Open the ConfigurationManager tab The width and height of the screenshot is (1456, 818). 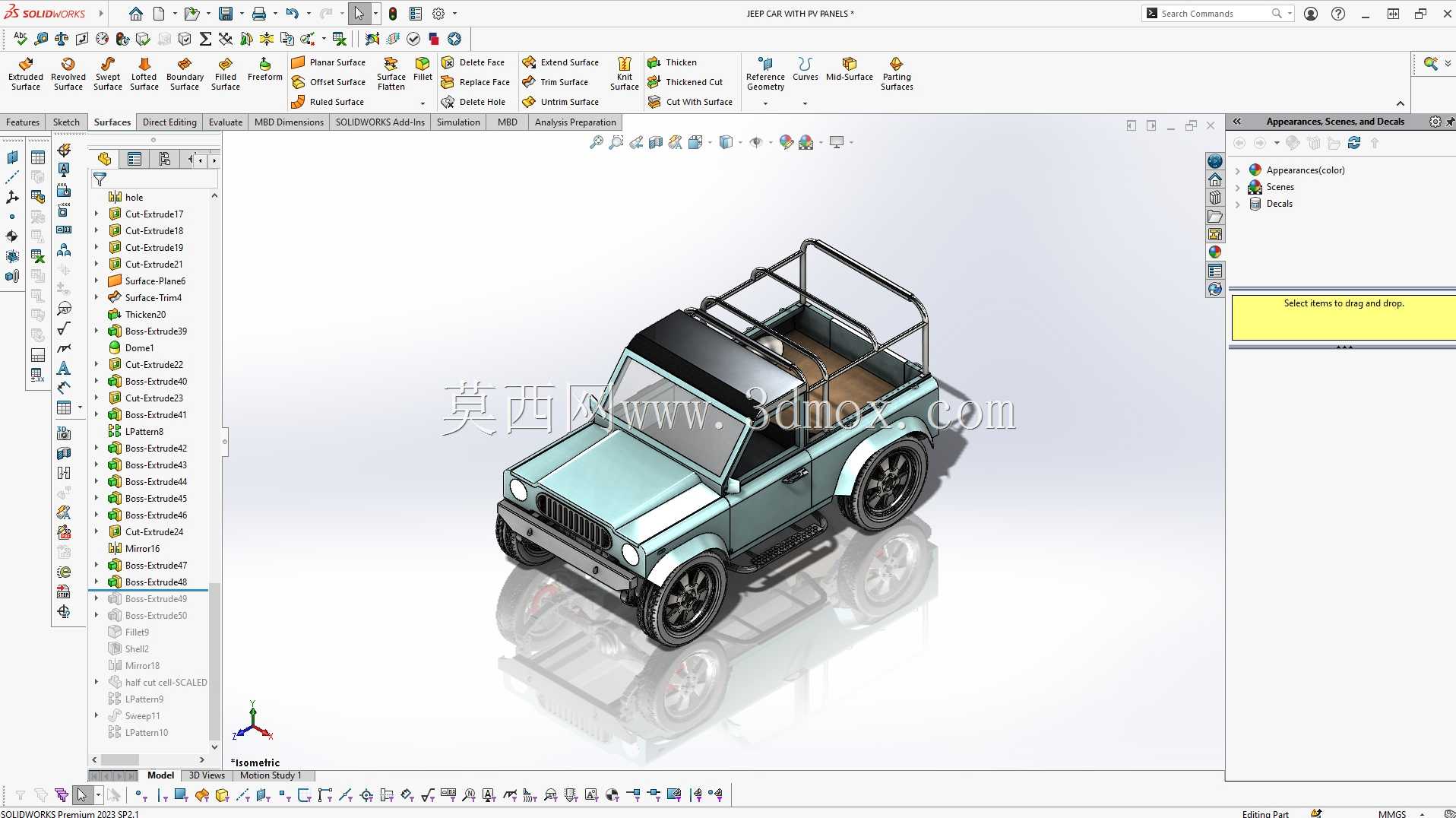pos(165,159)
